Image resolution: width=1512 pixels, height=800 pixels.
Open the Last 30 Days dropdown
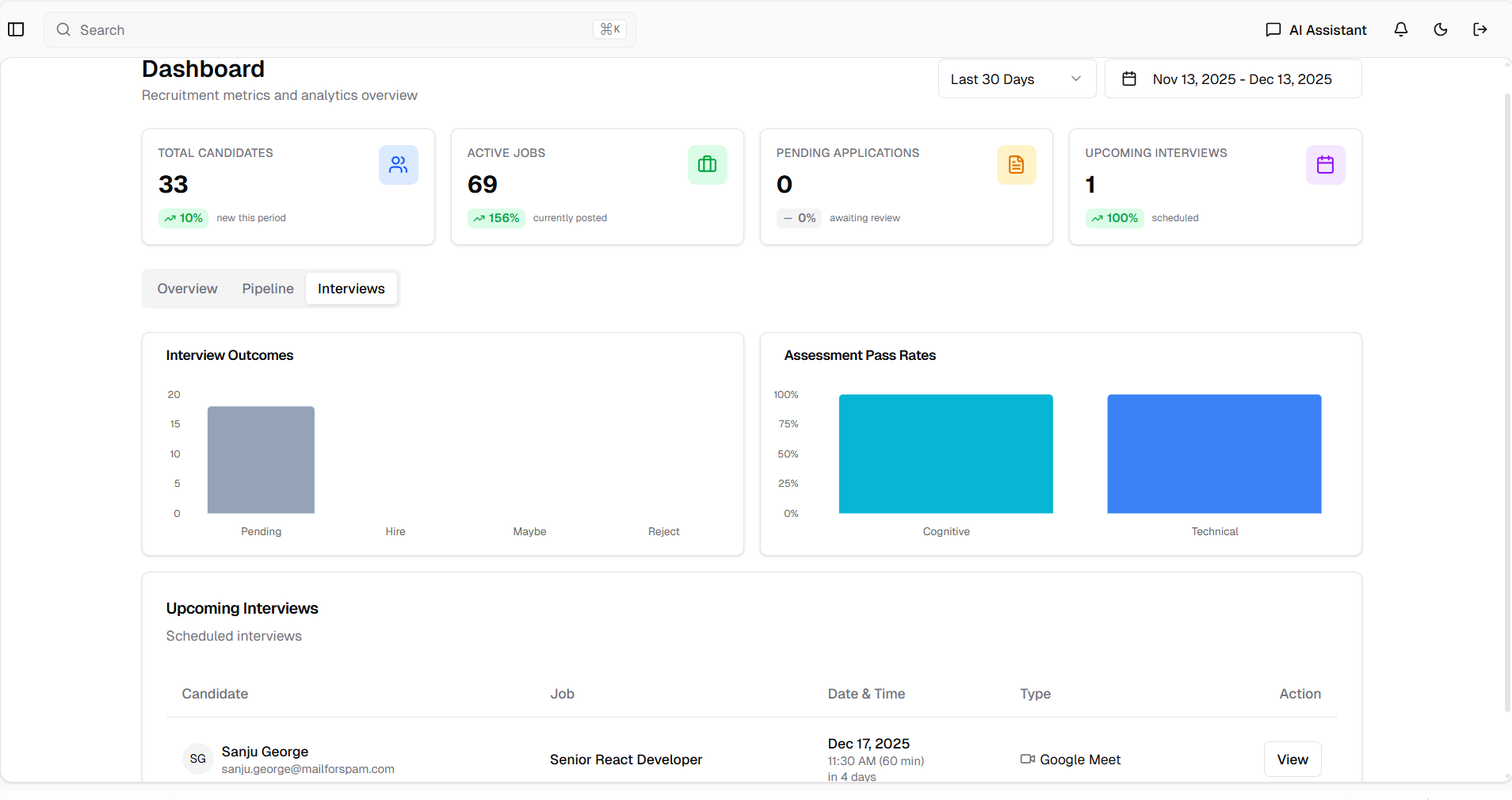coord(1017,78)
